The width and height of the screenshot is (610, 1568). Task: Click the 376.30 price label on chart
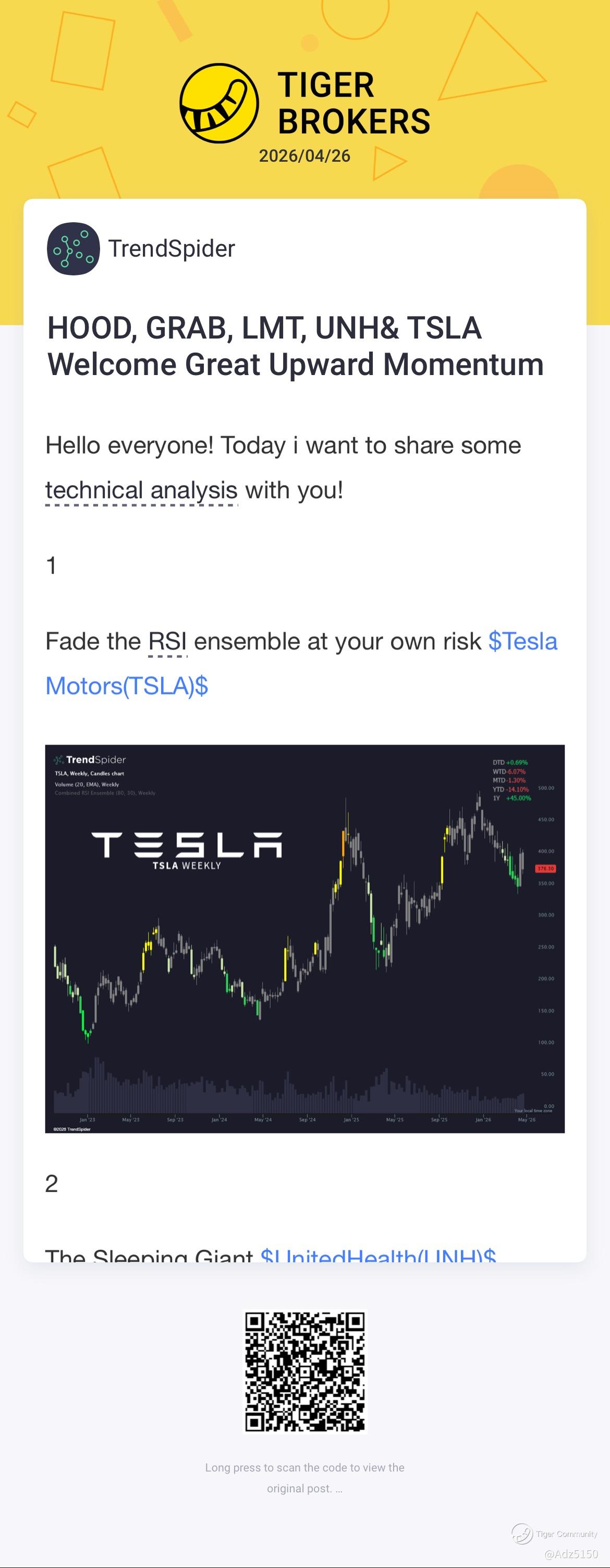pyautogui.click(x=545, y=869)
